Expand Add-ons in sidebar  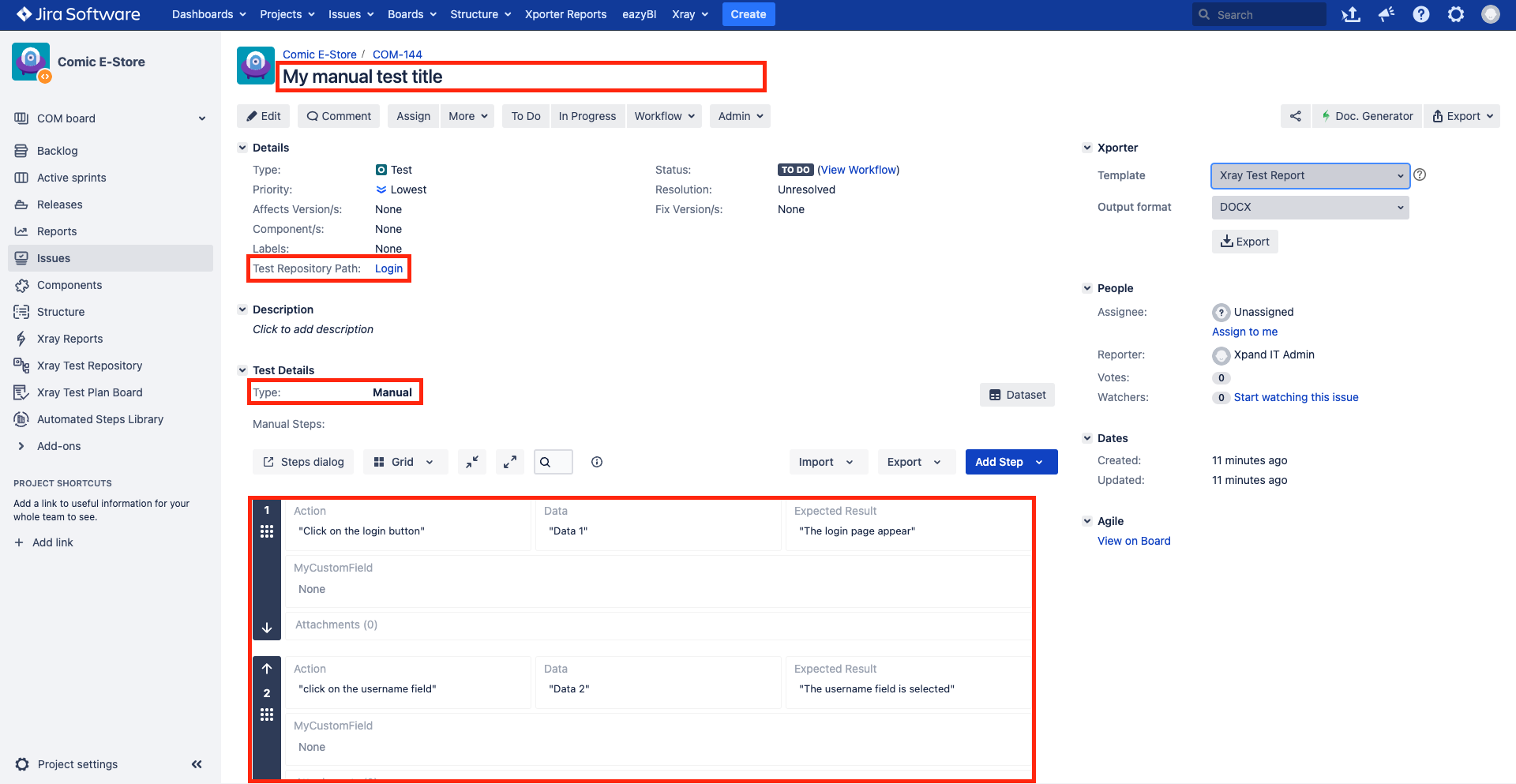pos(21,446)
